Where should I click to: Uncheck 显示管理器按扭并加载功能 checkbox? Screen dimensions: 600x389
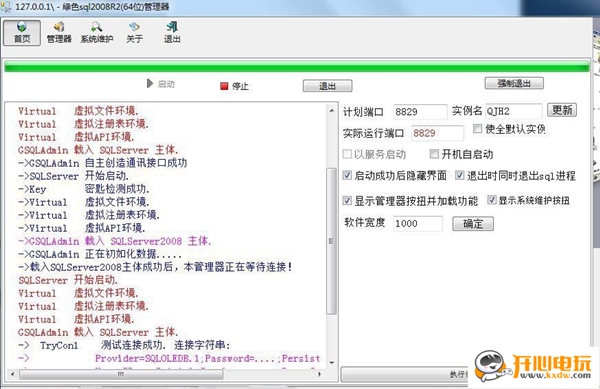click(x=347, y=200)
